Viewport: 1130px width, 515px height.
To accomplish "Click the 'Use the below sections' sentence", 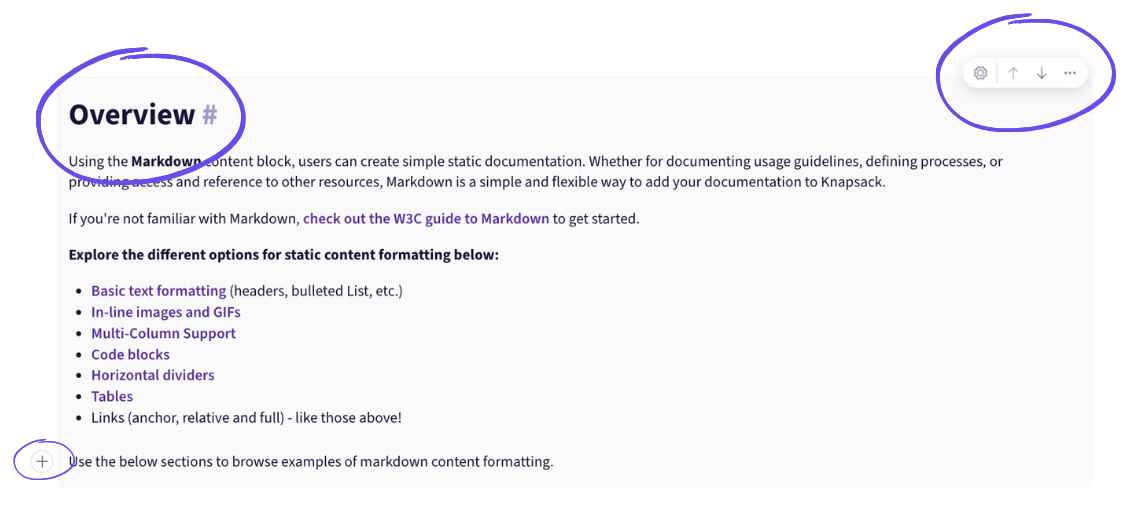I will click(311, 462).
